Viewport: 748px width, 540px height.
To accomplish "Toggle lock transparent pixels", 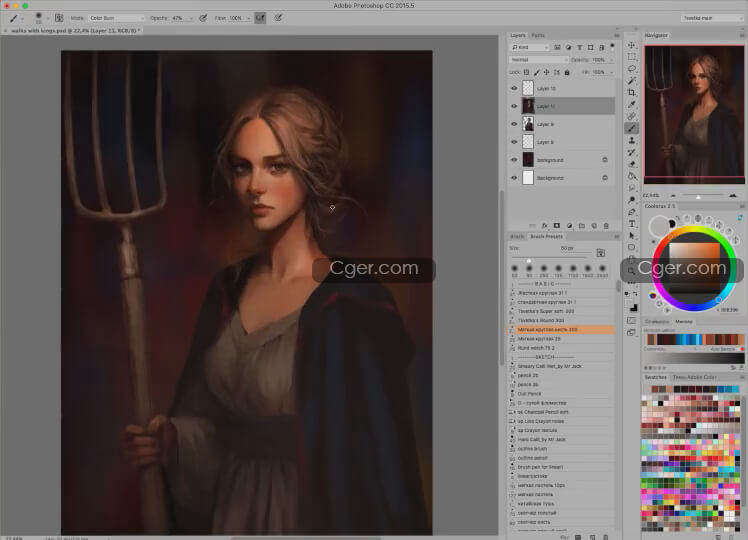I will tap(526, 72).
